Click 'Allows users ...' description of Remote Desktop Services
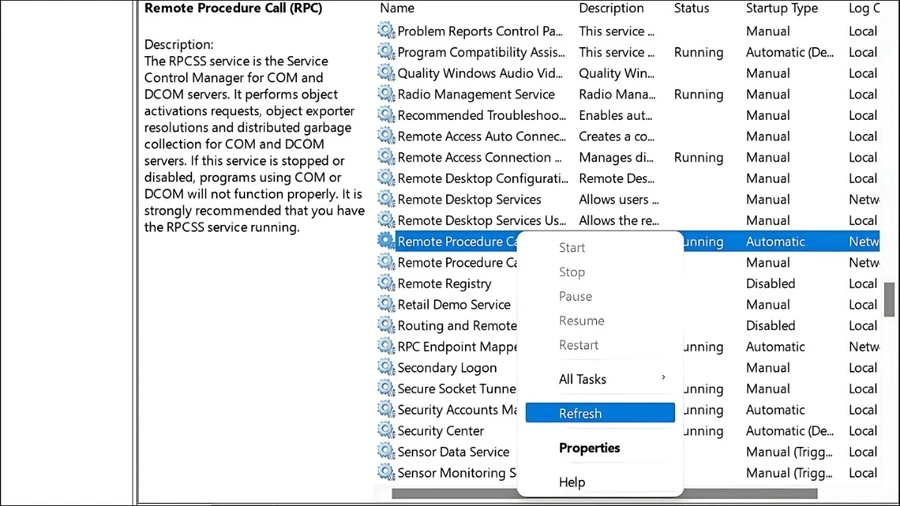Viewport: 900px width, 506px height. click(x=619, y=199)
